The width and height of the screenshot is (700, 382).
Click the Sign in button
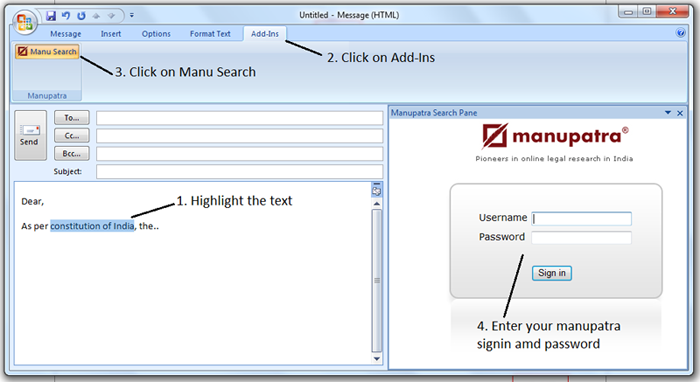[x=552, y=273]
